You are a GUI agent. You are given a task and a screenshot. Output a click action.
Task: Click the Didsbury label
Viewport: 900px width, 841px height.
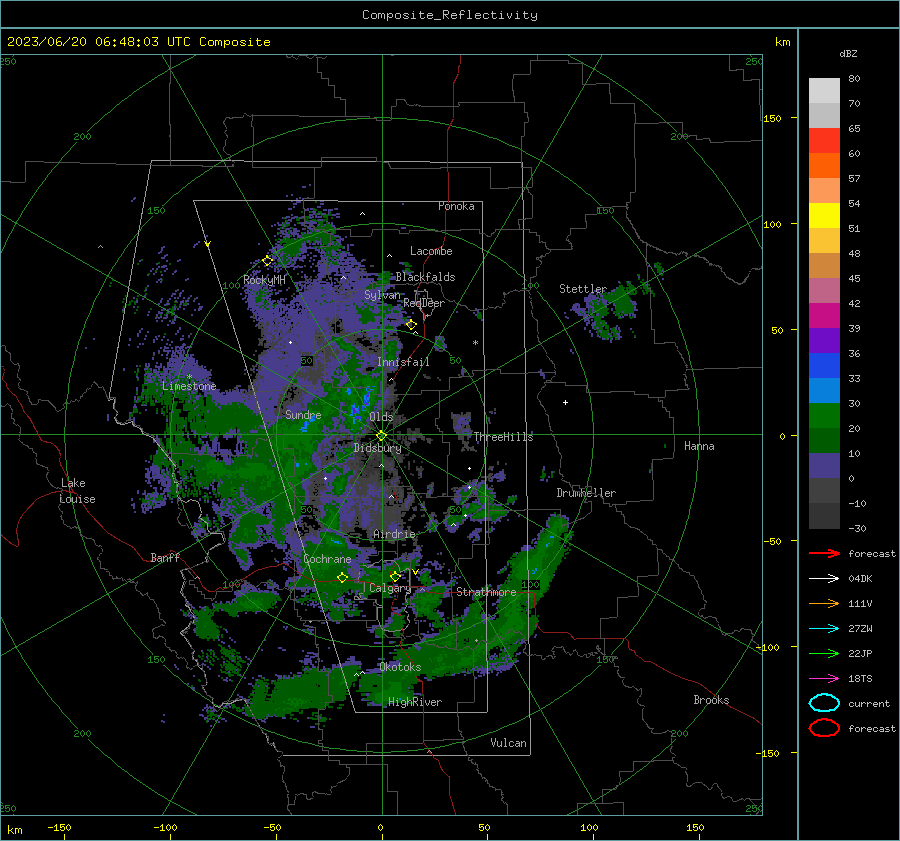pos(377,448)
